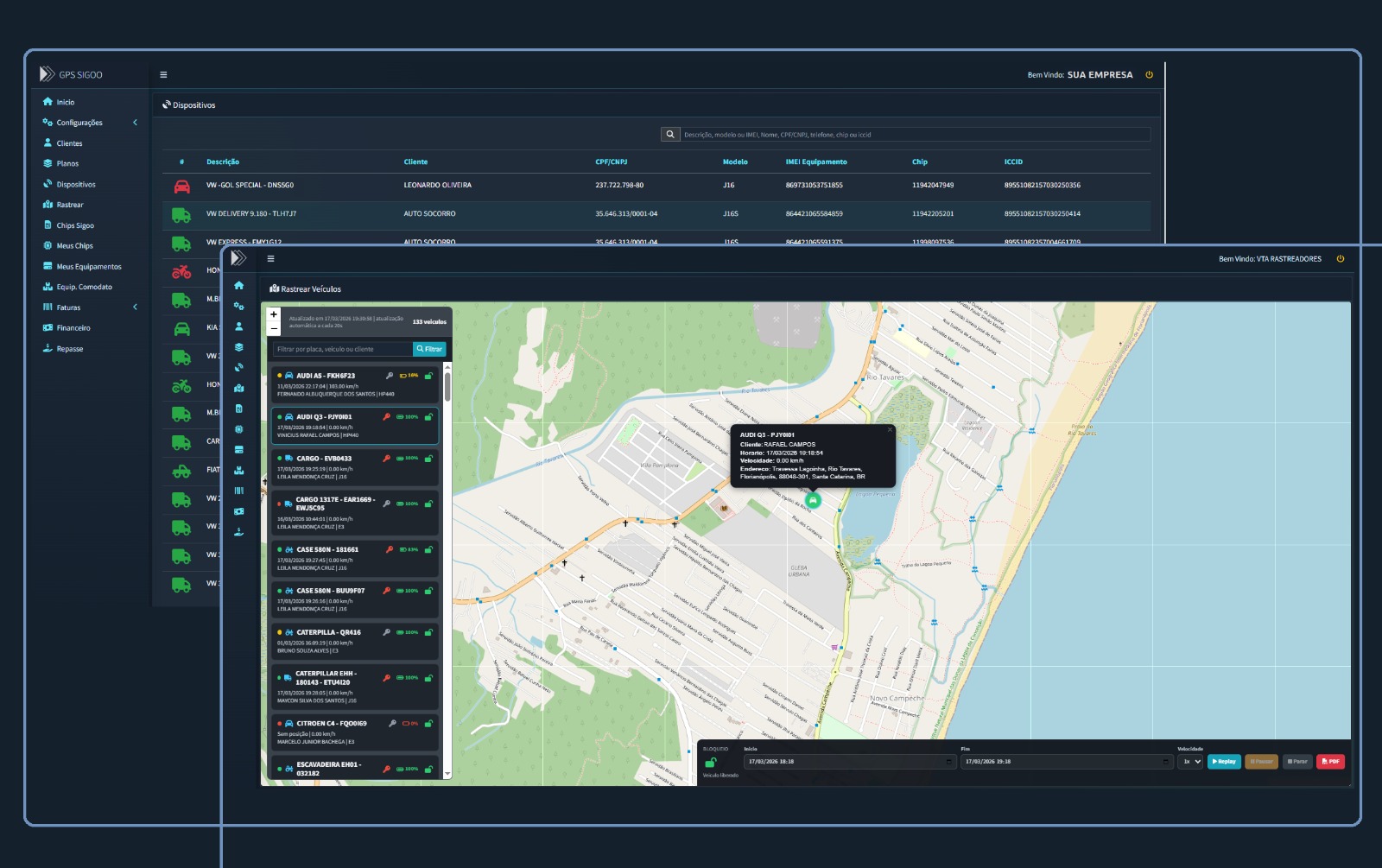Viewport: 1382px width, 868px height.
Task: Open the Fim date-time picker field
Action: [x=1067, y=762]
